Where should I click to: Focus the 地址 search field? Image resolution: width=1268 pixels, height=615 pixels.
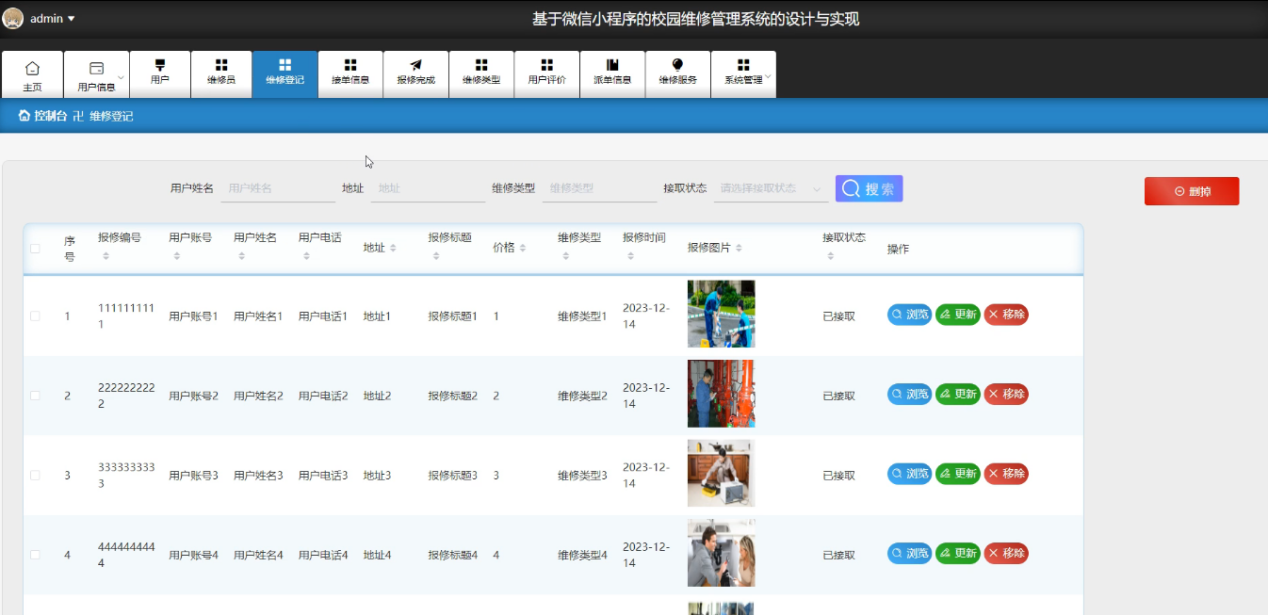pos(427,188)
